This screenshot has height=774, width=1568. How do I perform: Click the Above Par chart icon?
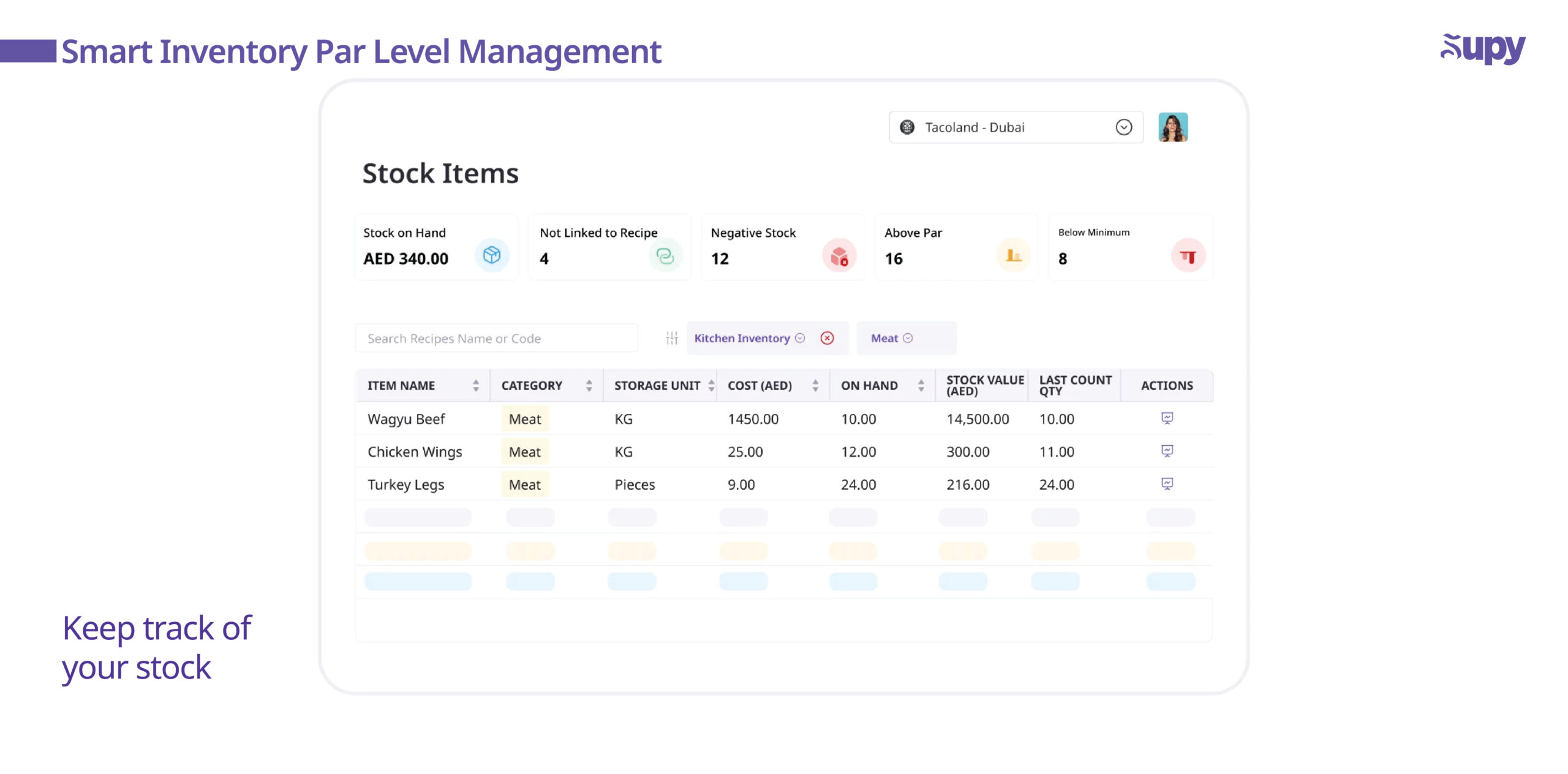click(1013, 255)
